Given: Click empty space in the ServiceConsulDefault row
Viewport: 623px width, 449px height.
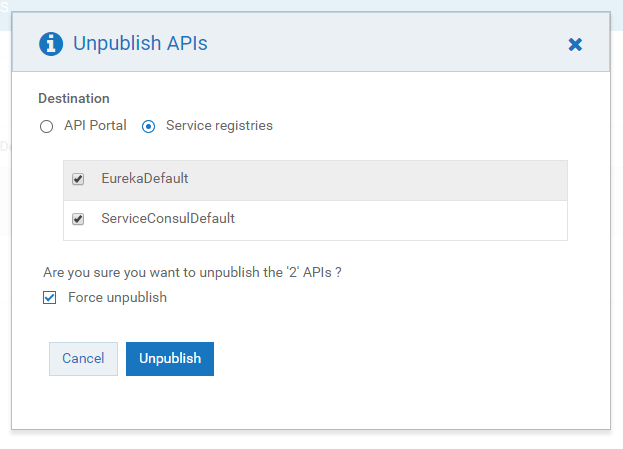Looking at the screenshot, I should [x=420, y=219].
